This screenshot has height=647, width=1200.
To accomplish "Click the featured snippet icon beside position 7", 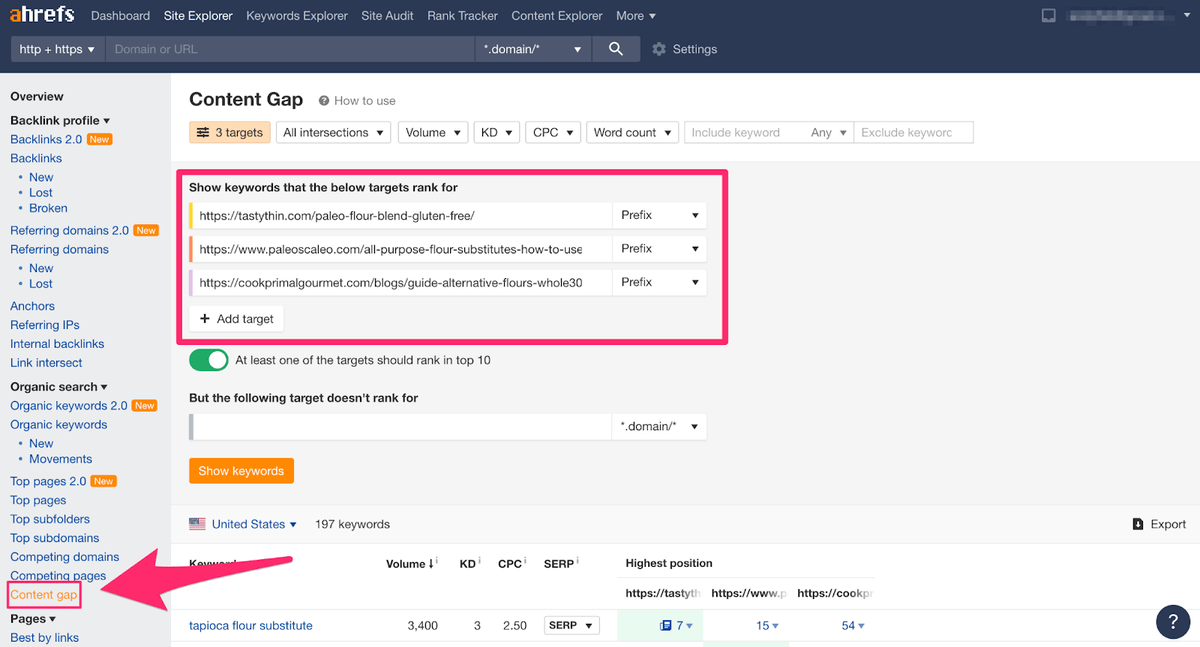I will coord(665,626).
